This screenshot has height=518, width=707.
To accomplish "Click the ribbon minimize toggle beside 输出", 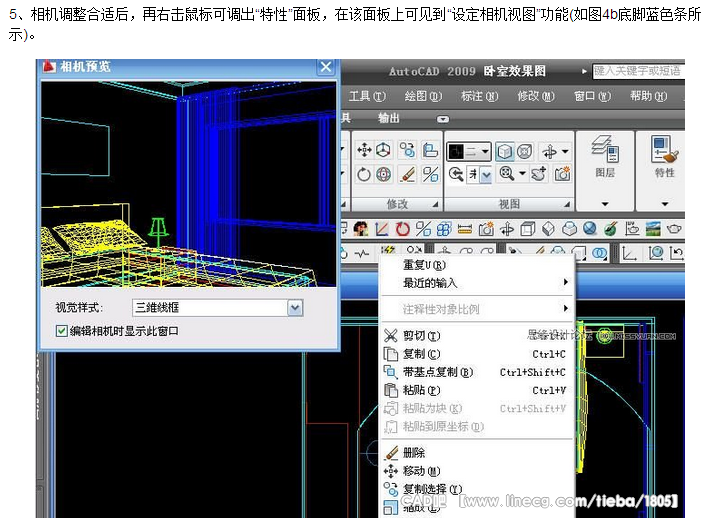I will click(443, 119).
